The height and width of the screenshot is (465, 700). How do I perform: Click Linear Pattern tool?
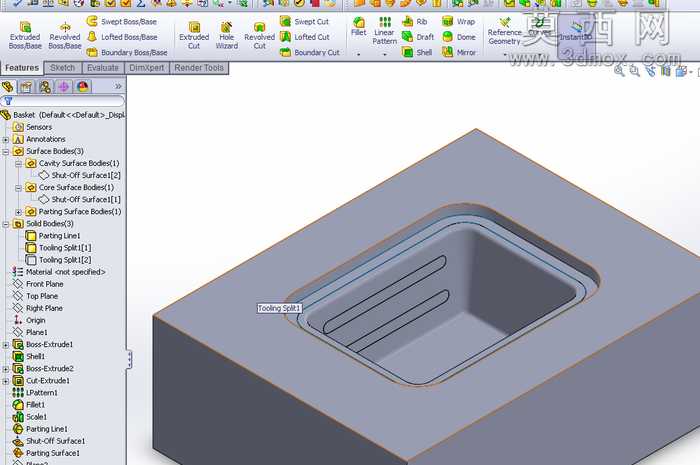(x=384, y=31)
